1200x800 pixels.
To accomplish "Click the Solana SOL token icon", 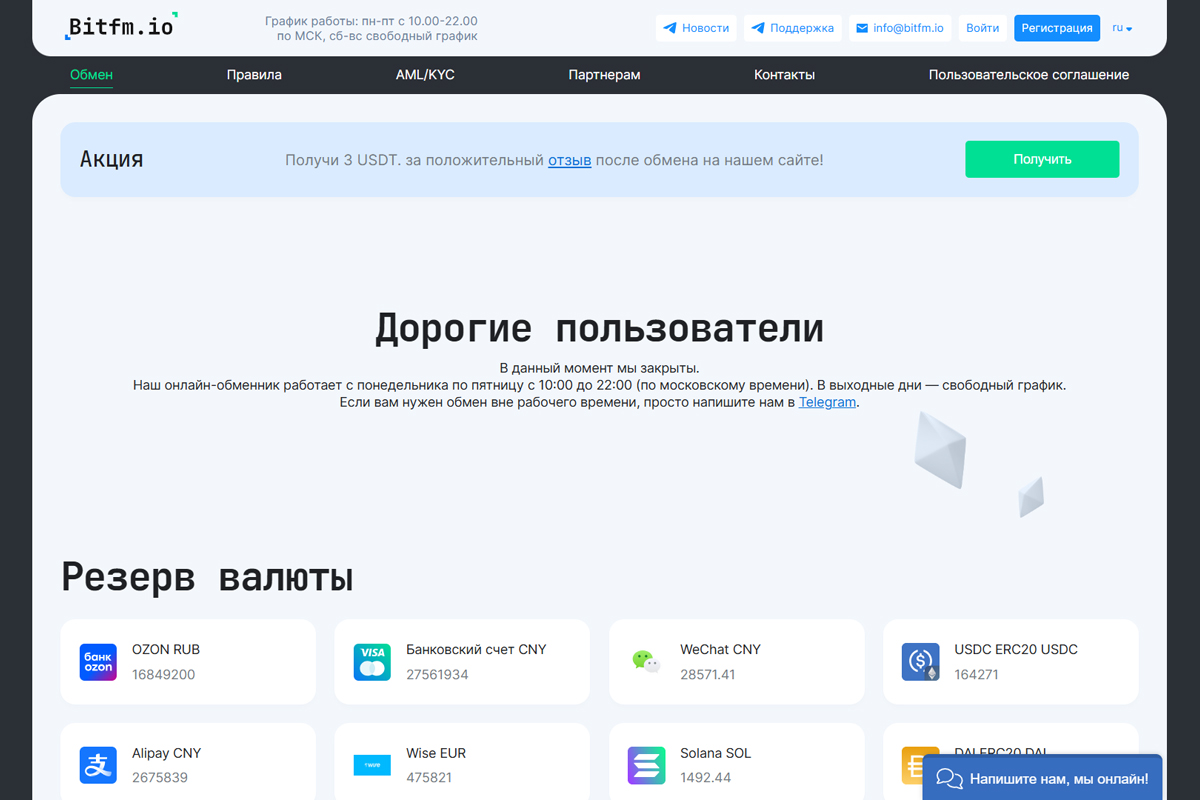I will [646, 765].
